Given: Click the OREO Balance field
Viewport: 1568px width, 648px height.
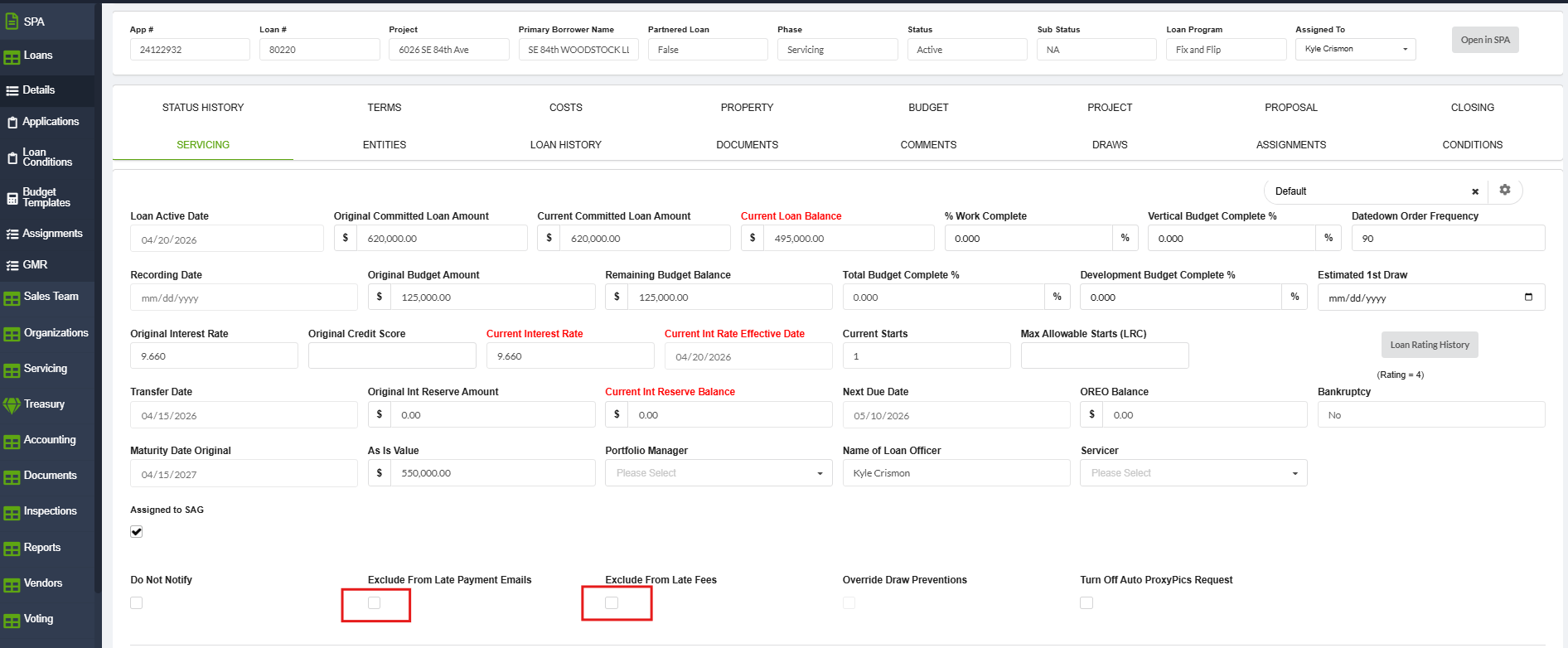Looking at the screenshot, I should point(1205,415).
